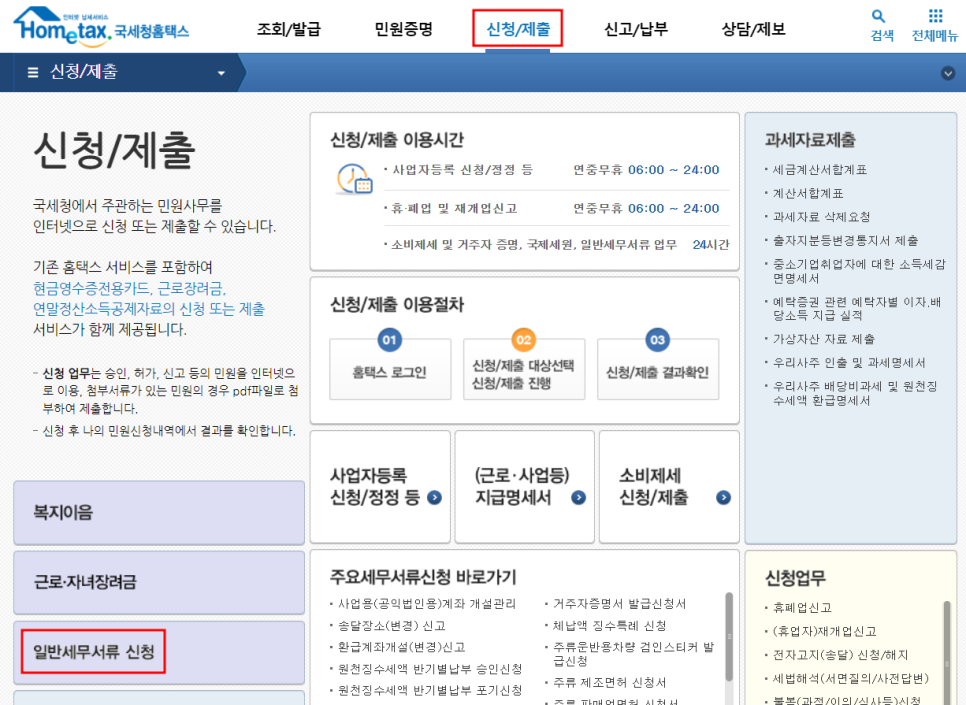The width and height of the screenshot is (966, 705).
Task: Click the Hometax logo
Action: 101,26
